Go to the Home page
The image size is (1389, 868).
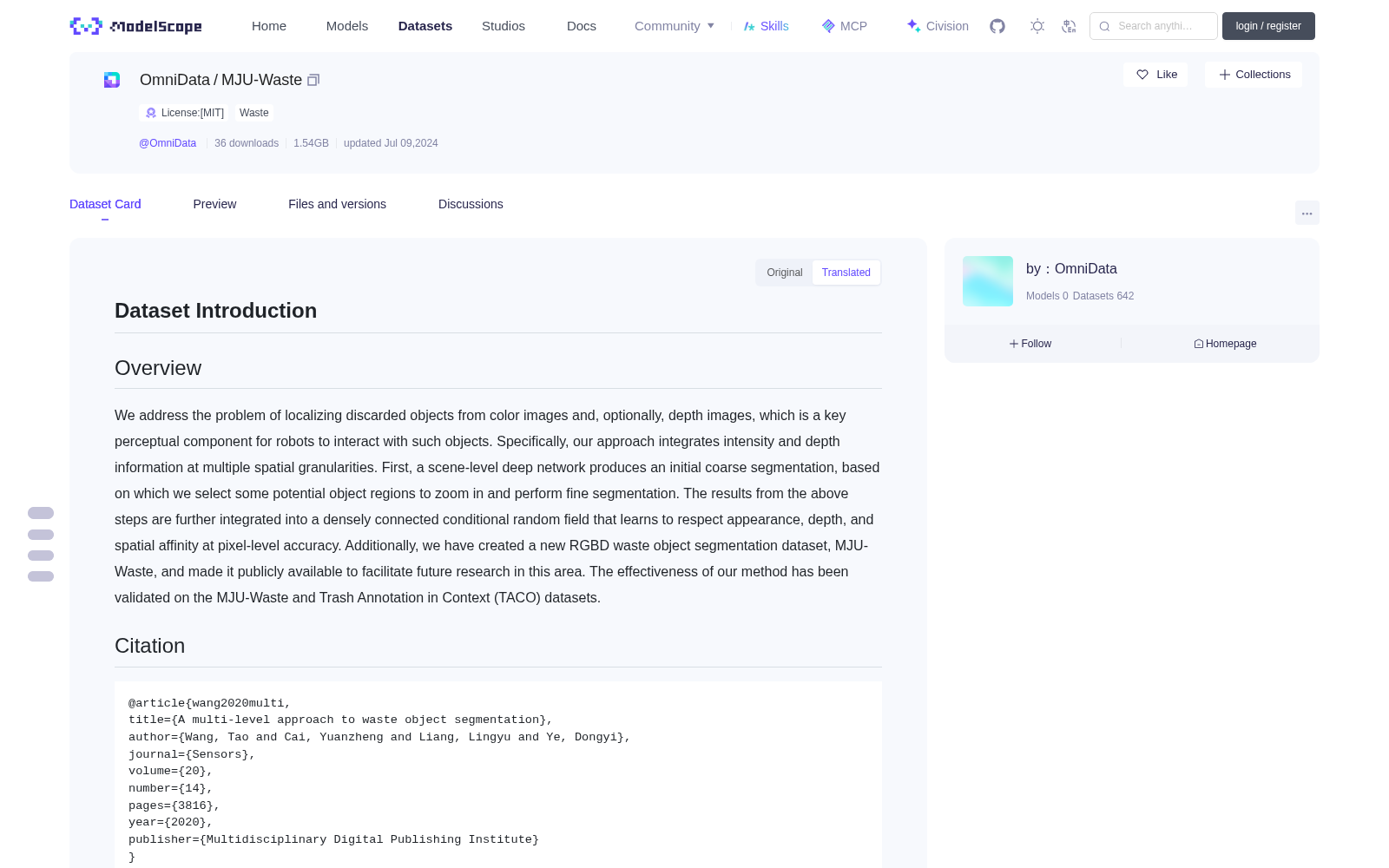click(x=269, y=26)
